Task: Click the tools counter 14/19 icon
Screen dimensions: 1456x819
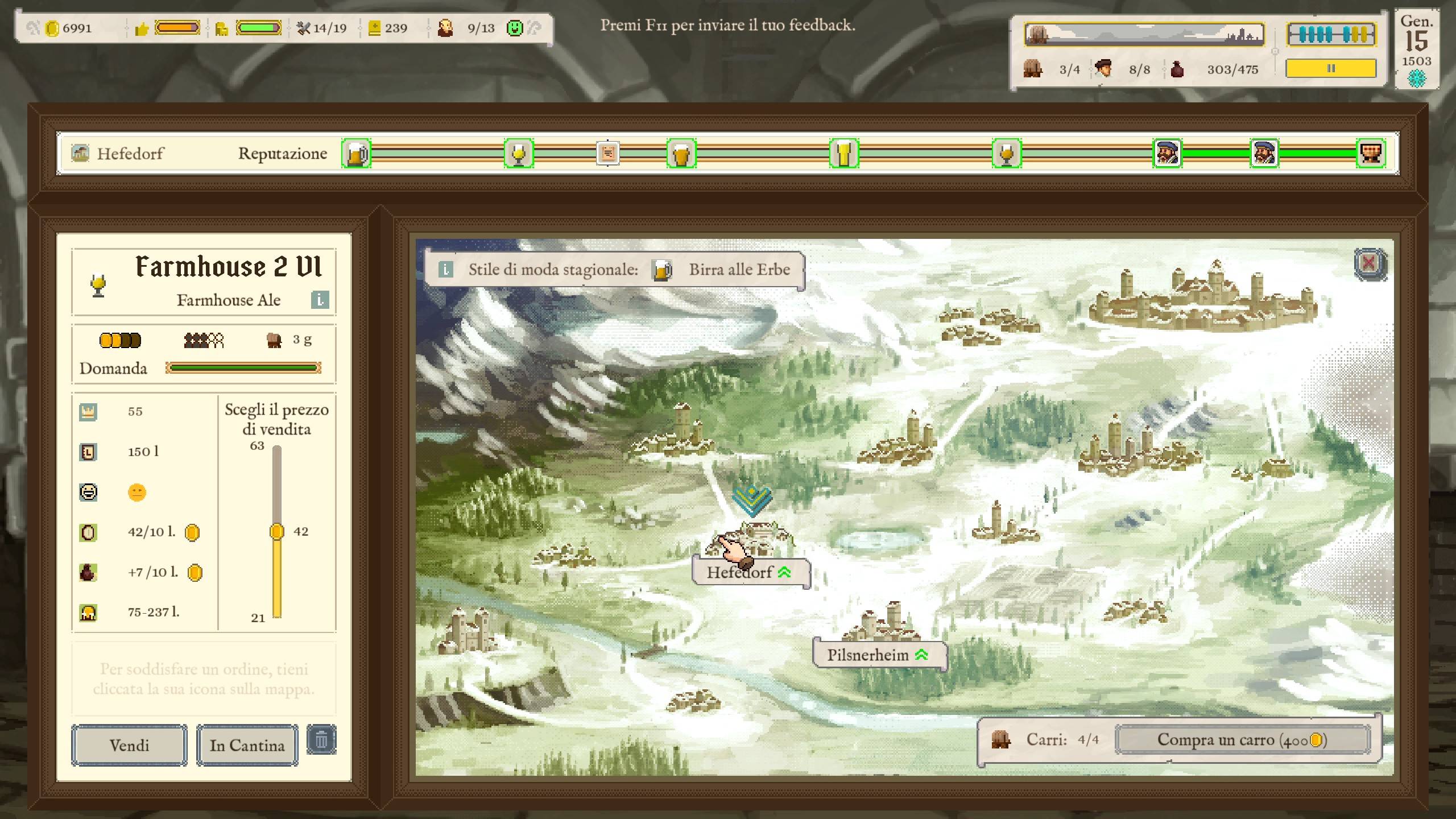Action: tap(304, 28)
